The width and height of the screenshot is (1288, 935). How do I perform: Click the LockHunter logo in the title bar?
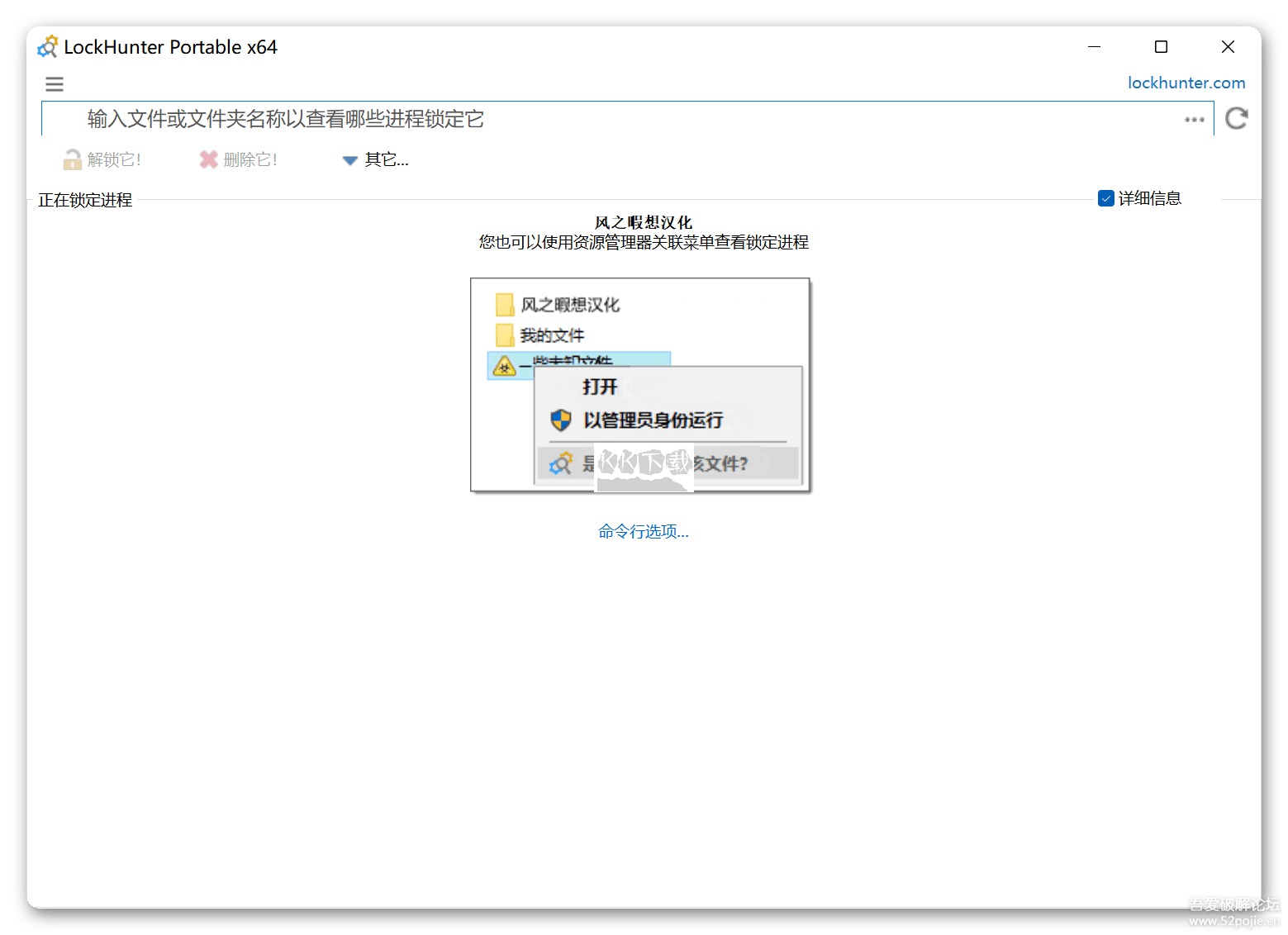coord(47,46)
